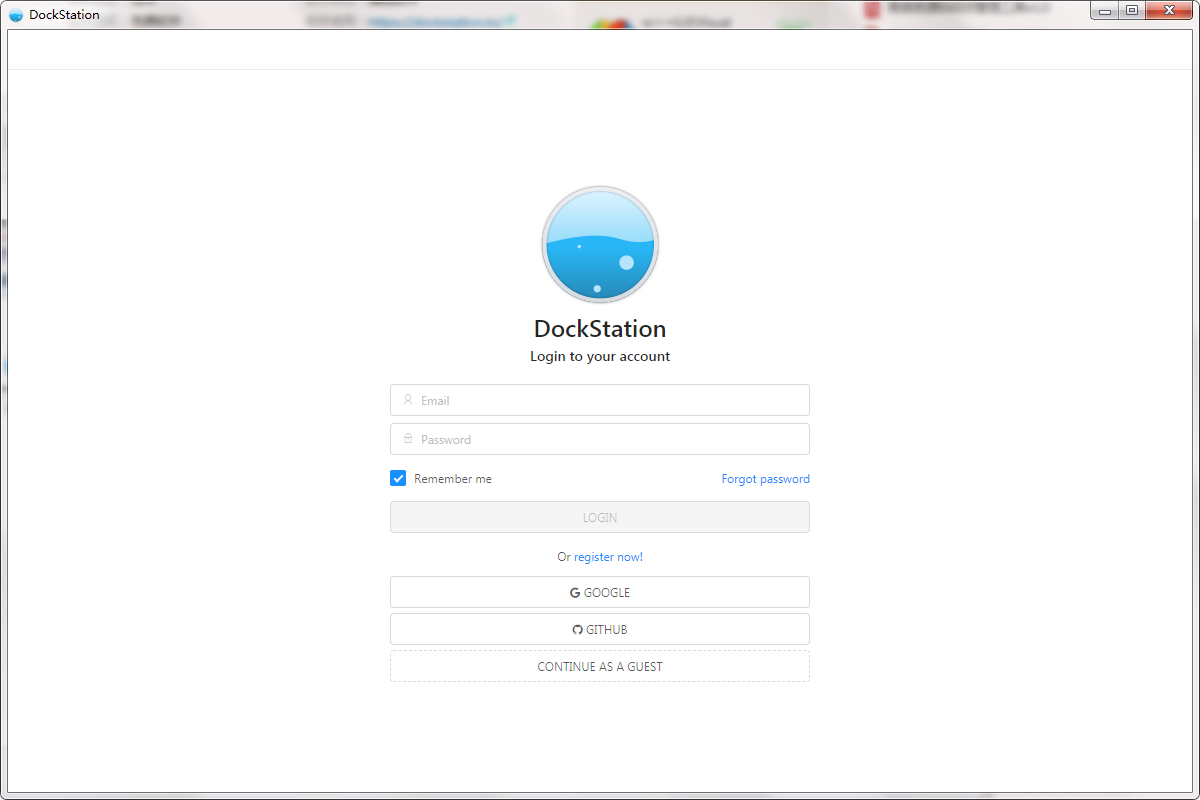Uncheck the Remember me checkbox

398,479
